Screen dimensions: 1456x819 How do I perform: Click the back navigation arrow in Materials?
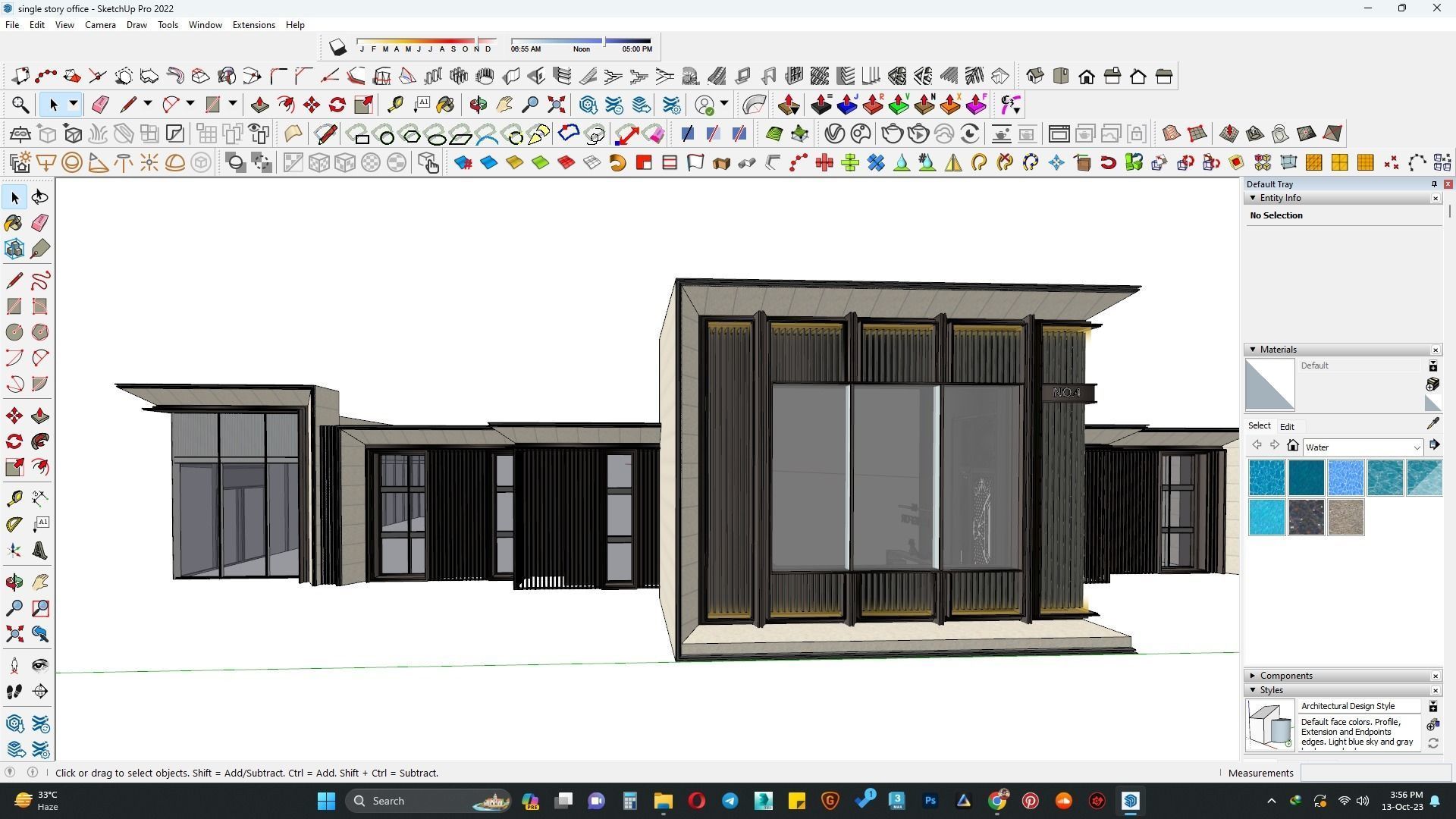[x=1257, y=445]
